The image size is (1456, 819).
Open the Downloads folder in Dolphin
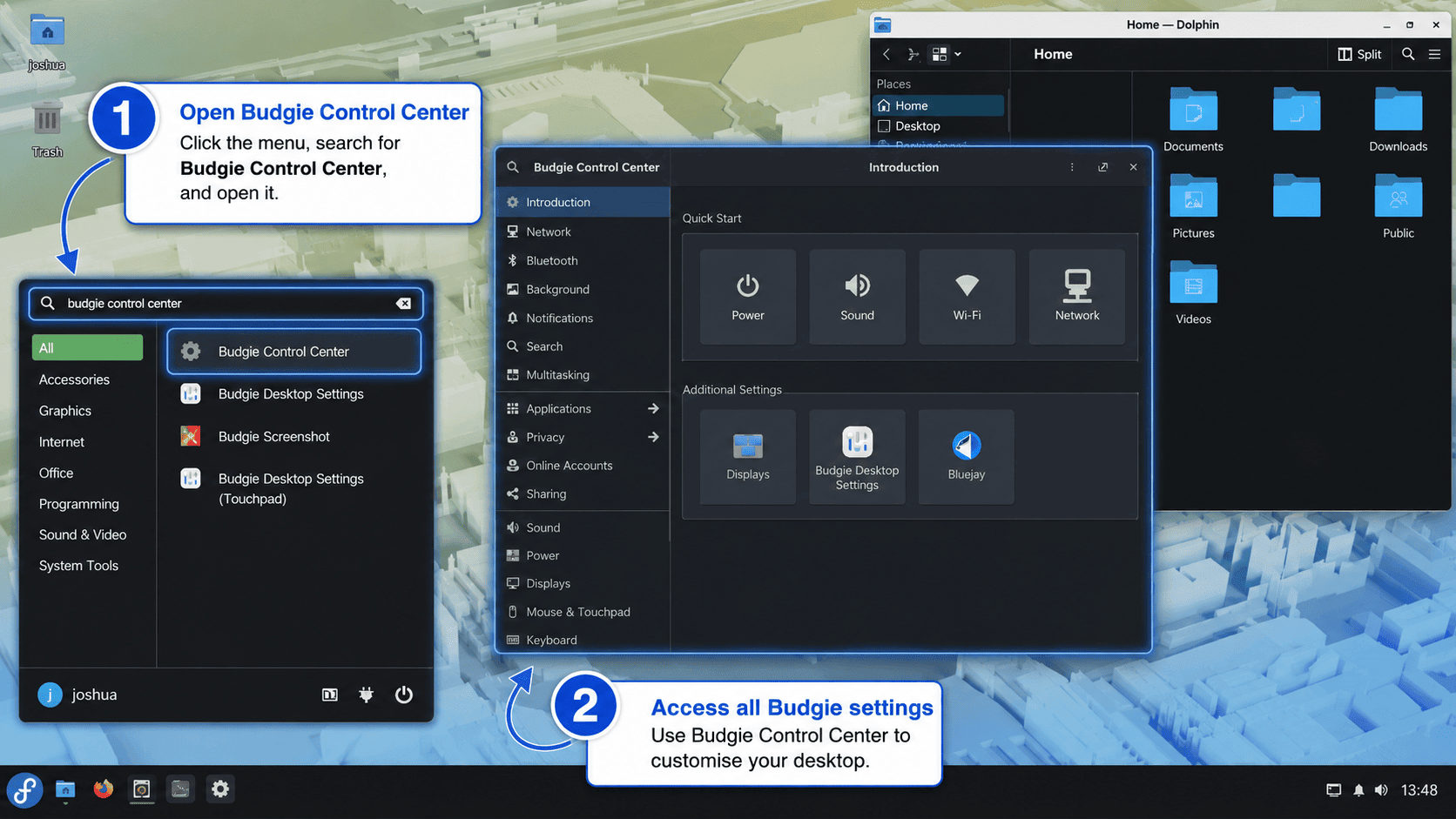[x=1398, y=120]
